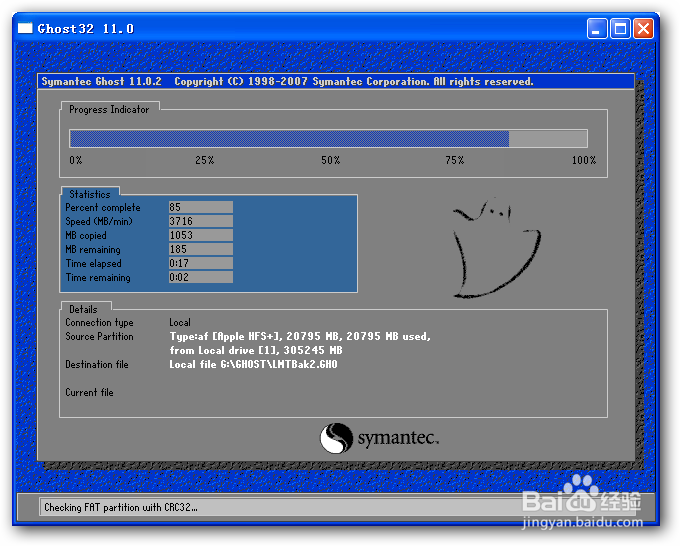Click the Local connection type value
Screen dimensions: 680x546
coord(180,323)
